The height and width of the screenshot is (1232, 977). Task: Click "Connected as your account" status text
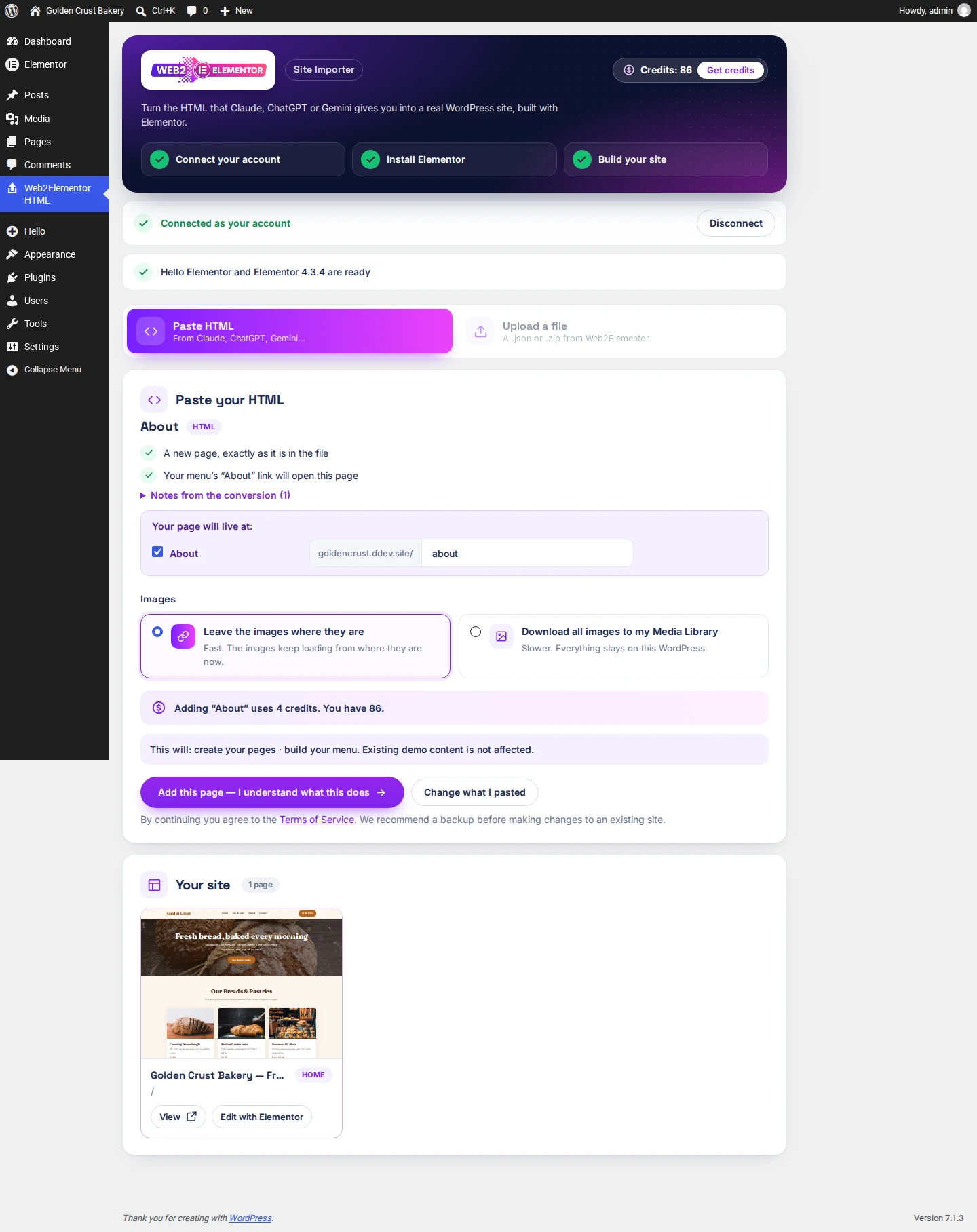point(225,223)
